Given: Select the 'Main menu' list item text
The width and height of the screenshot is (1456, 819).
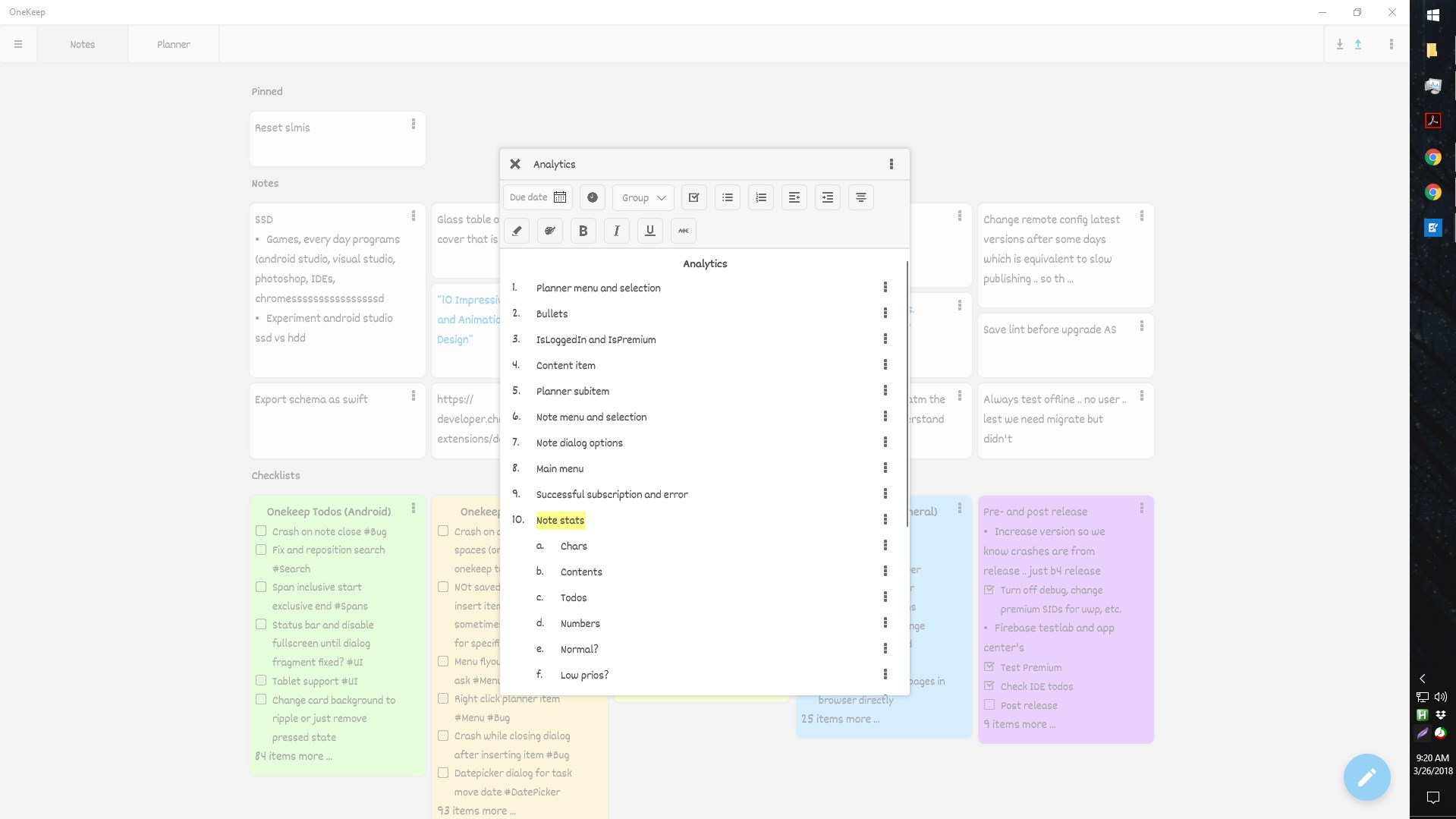Looking at the screenshot, I should tap(560, 468).
